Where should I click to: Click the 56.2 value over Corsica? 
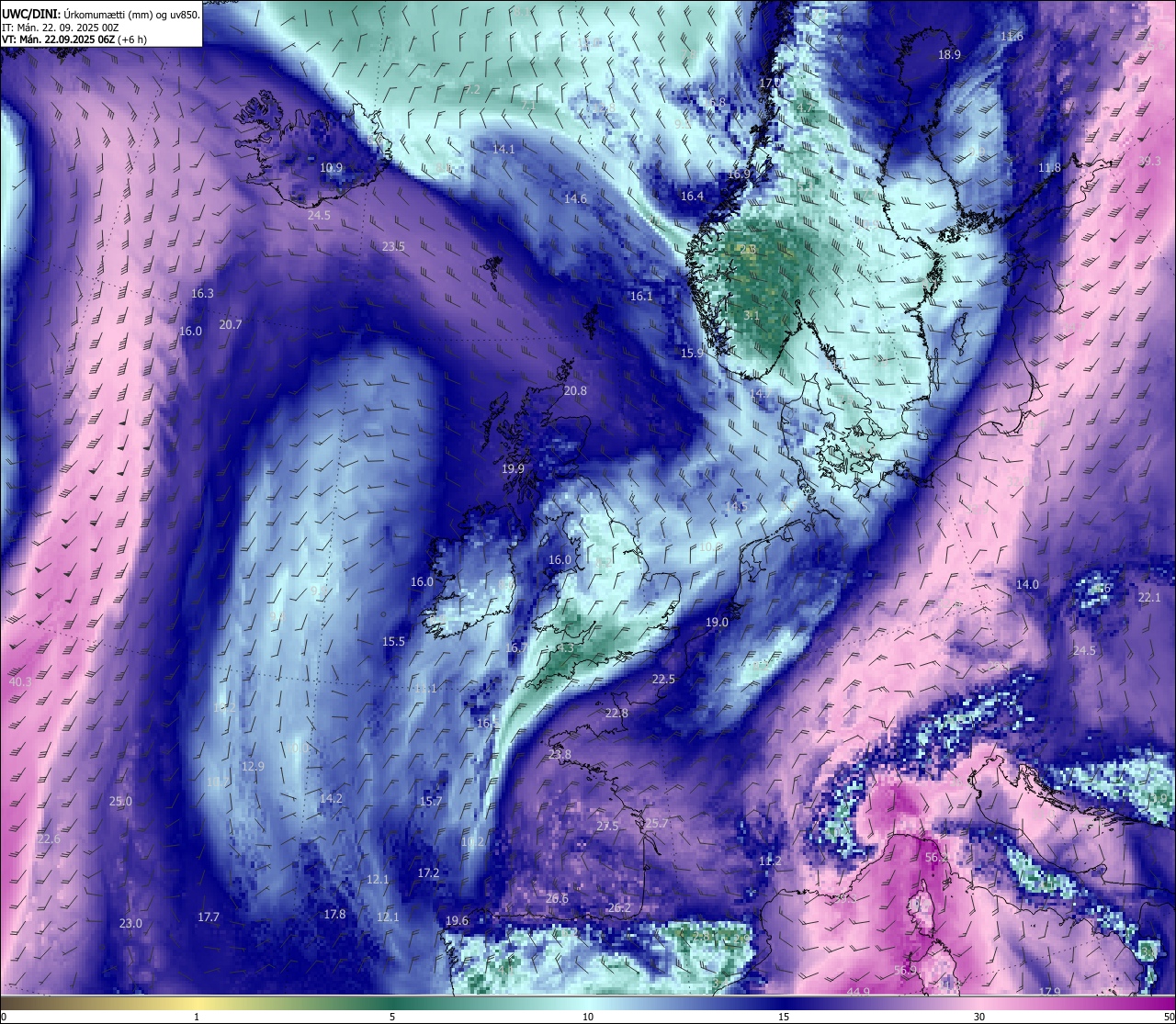click(936, 857)
